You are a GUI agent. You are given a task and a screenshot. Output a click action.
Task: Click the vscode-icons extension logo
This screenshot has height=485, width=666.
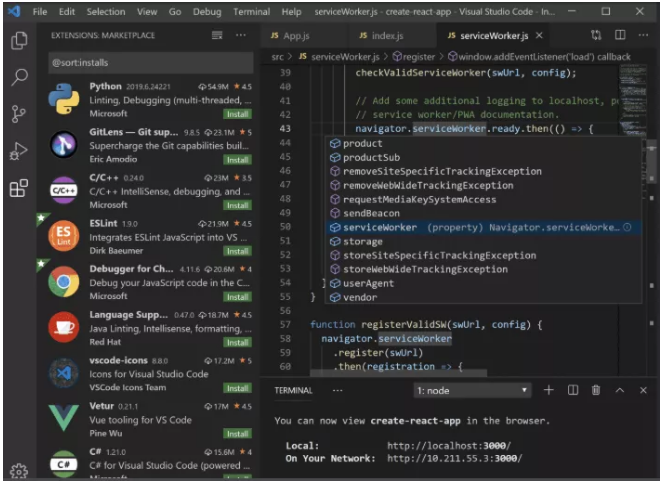(64, 373)
